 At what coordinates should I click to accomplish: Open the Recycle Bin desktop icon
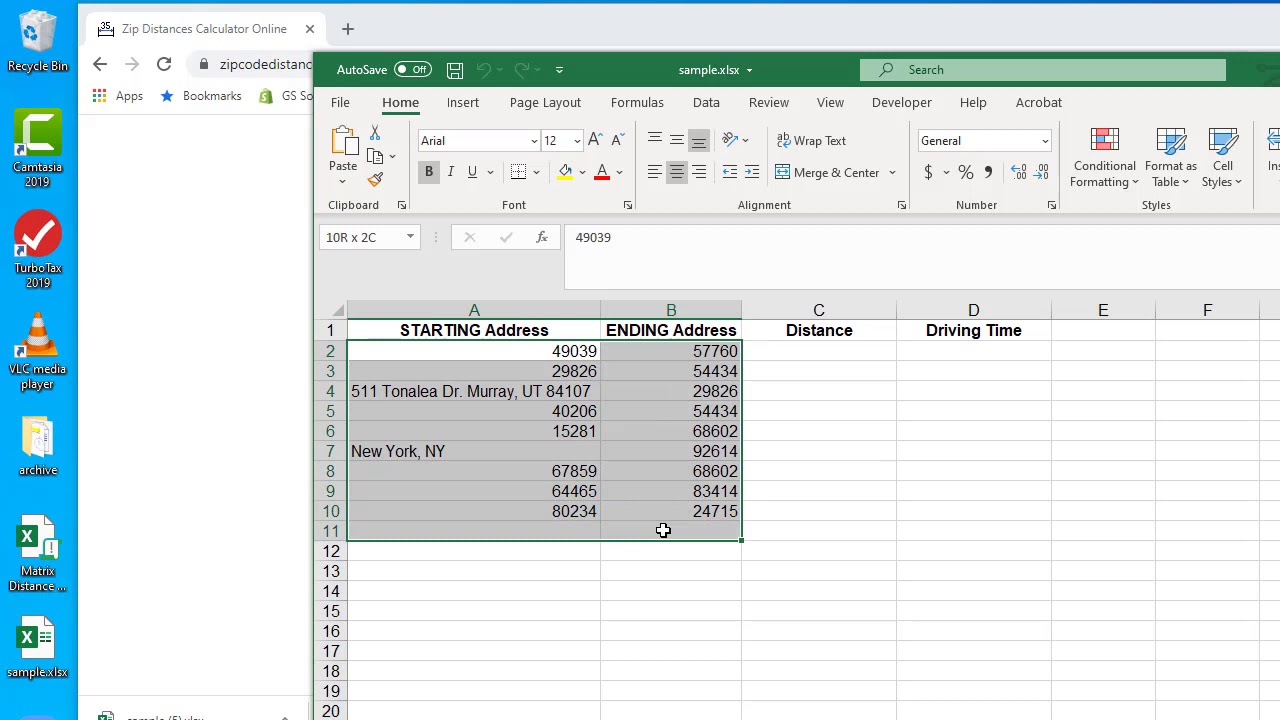38,41
